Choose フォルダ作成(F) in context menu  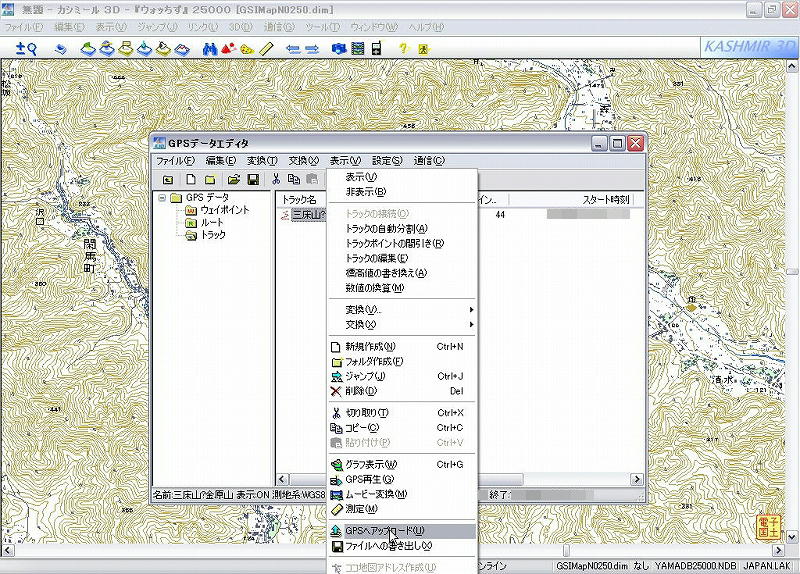(403, 362)
